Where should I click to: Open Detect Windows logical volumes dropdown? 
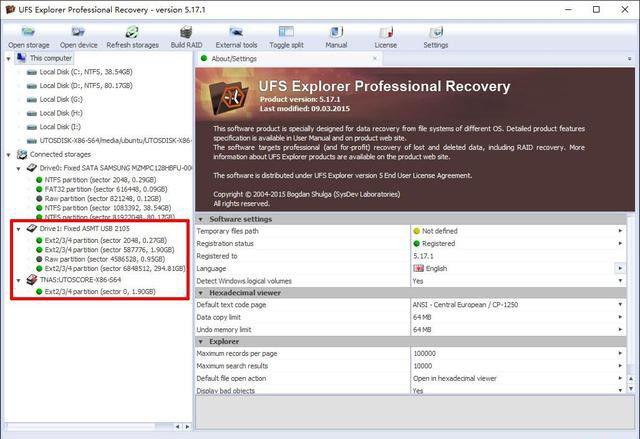click(620, 281)
